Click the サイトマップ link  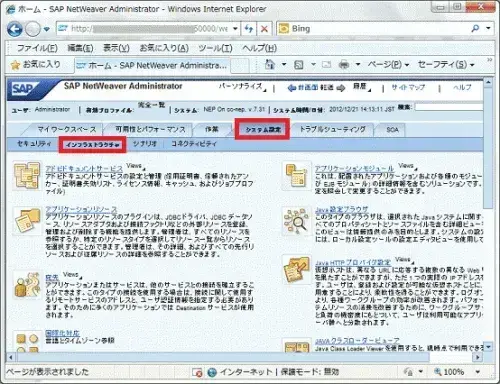(x=408, y=87)
